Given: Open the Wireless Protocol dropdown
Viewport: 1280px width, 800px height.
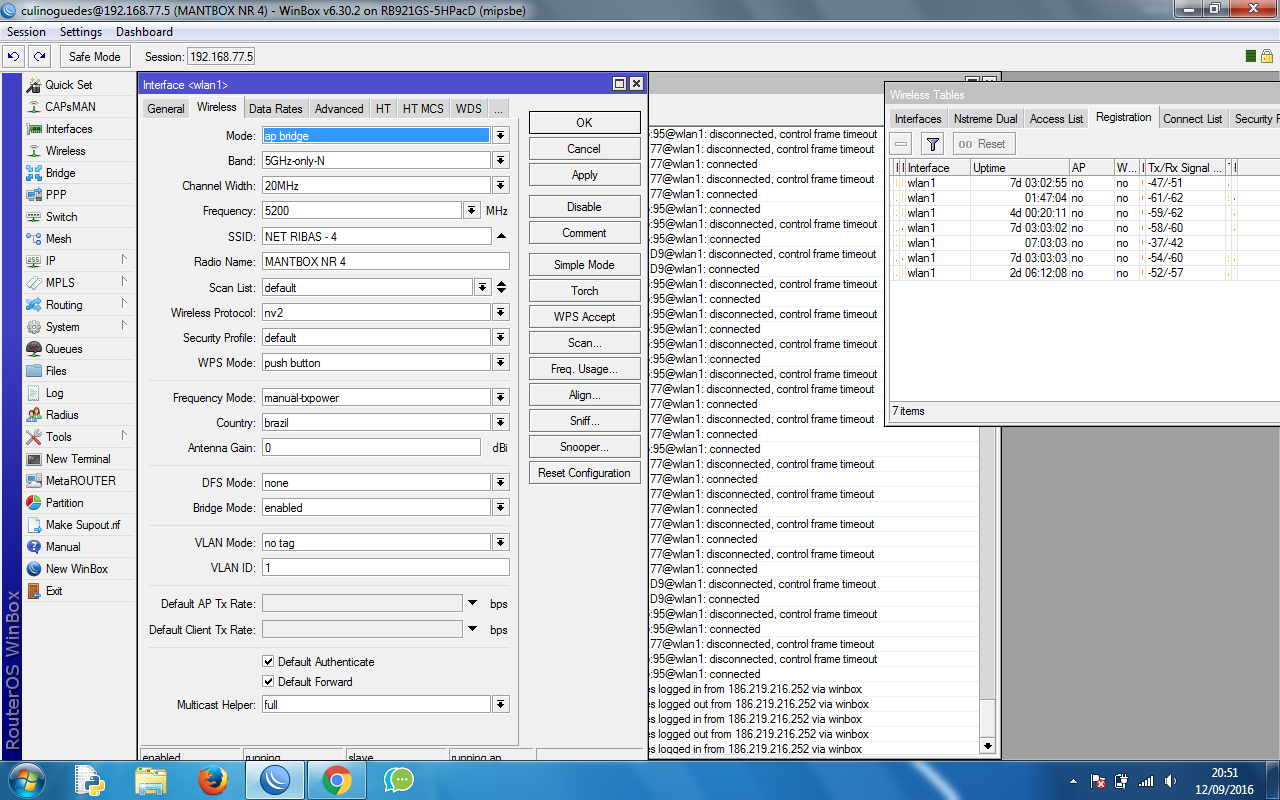Looking at the screenshot, I should [x=501, y=312].
